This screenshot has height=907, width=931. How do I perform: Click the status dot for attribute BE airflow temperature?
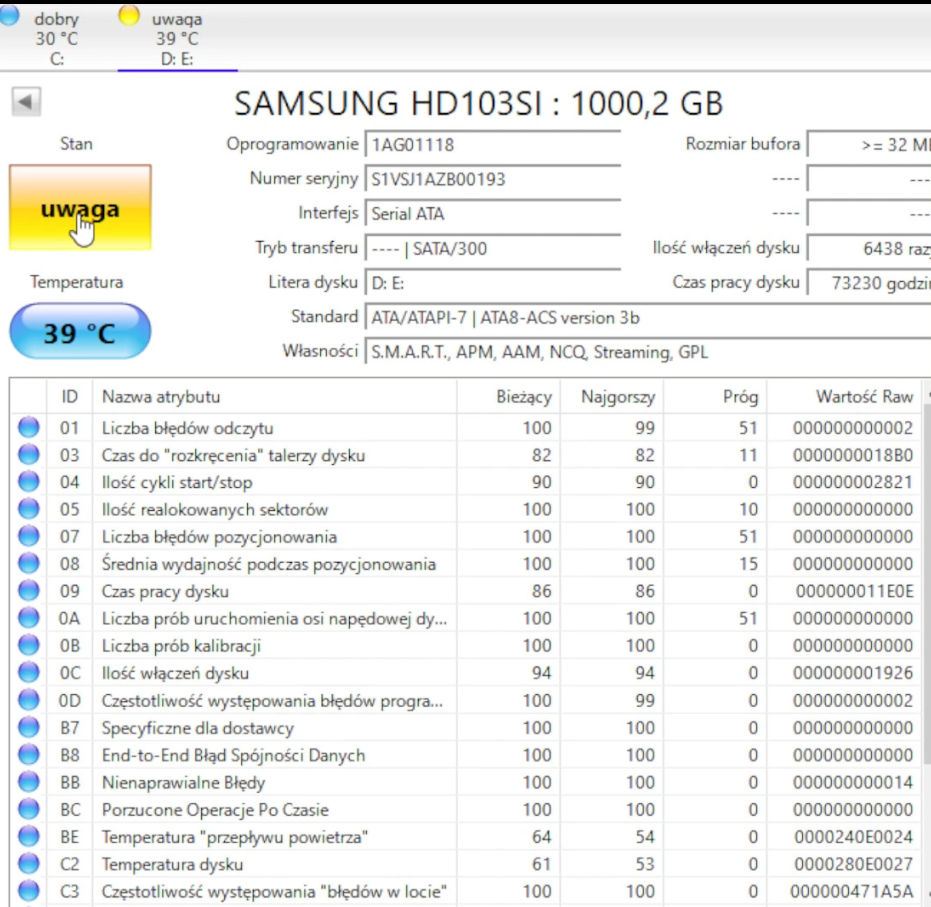tap(28, 836)
